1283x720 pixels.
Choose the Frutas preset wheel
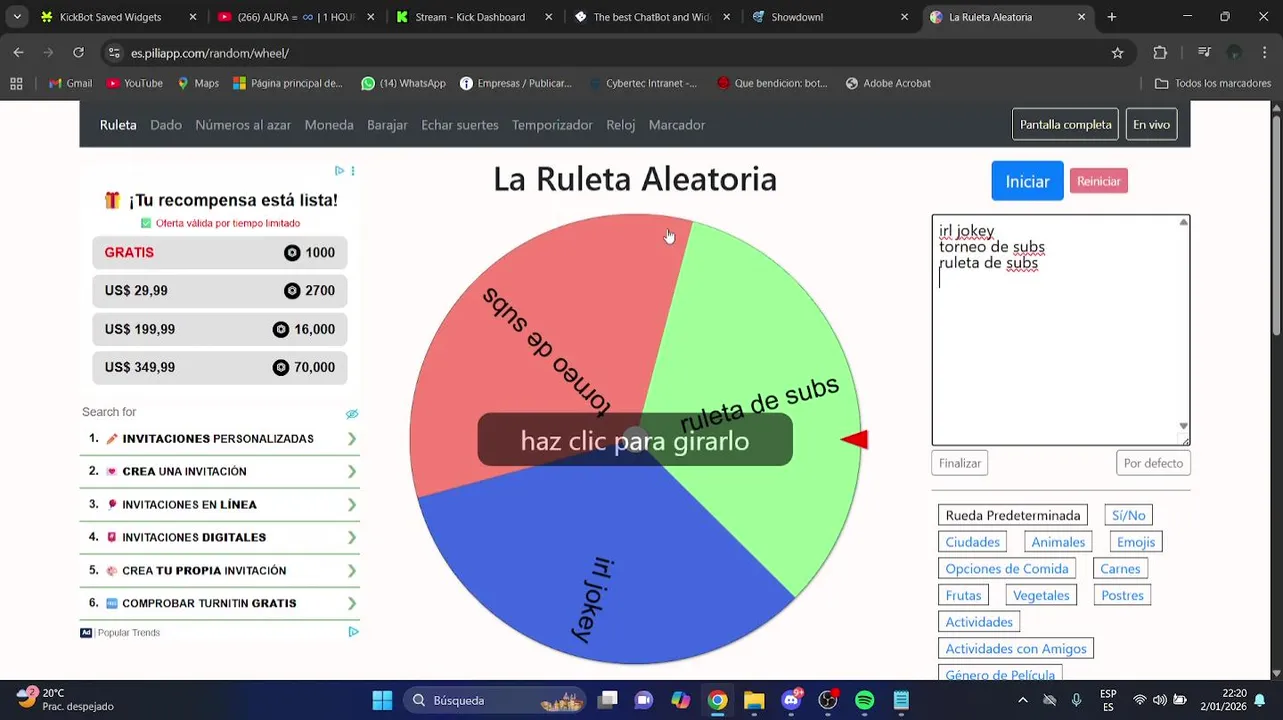point(963,595)
